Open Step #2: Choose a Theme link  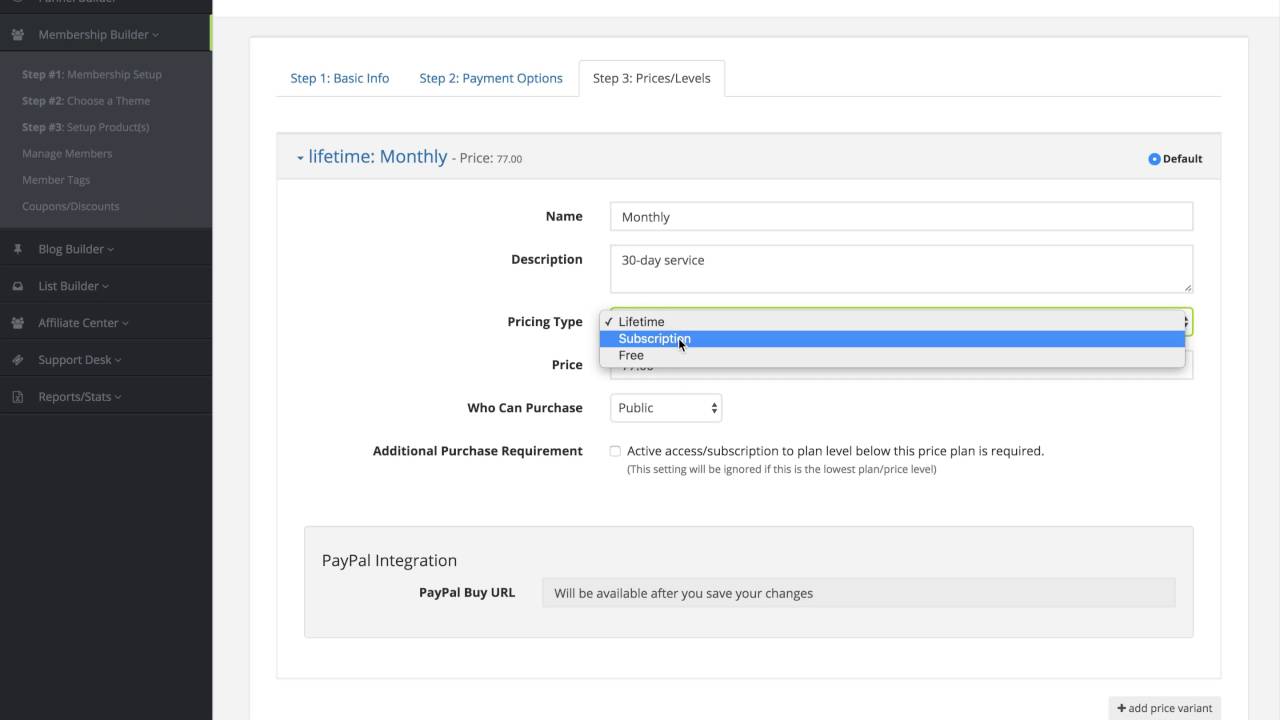tap(86, 101)
